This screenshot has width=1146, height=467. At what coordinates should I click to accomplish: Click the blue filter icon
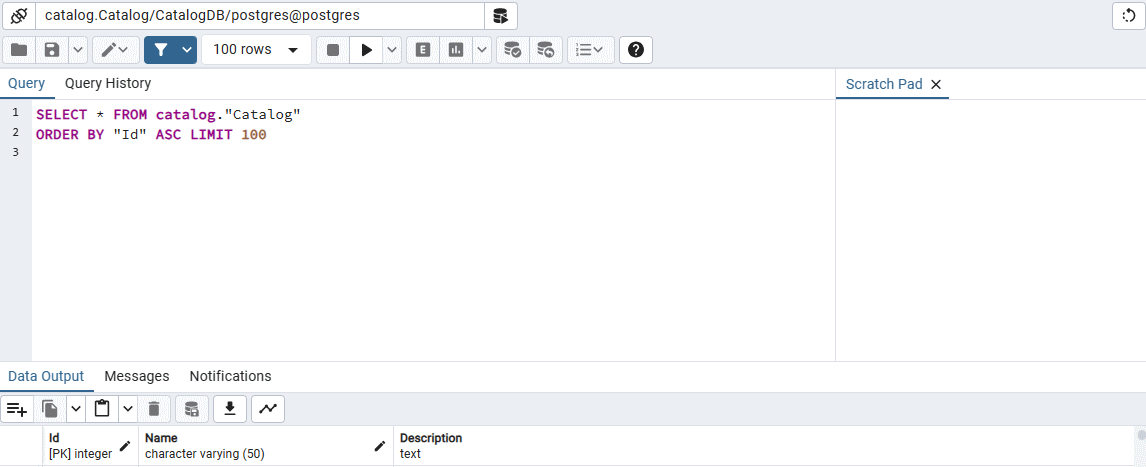162,50
